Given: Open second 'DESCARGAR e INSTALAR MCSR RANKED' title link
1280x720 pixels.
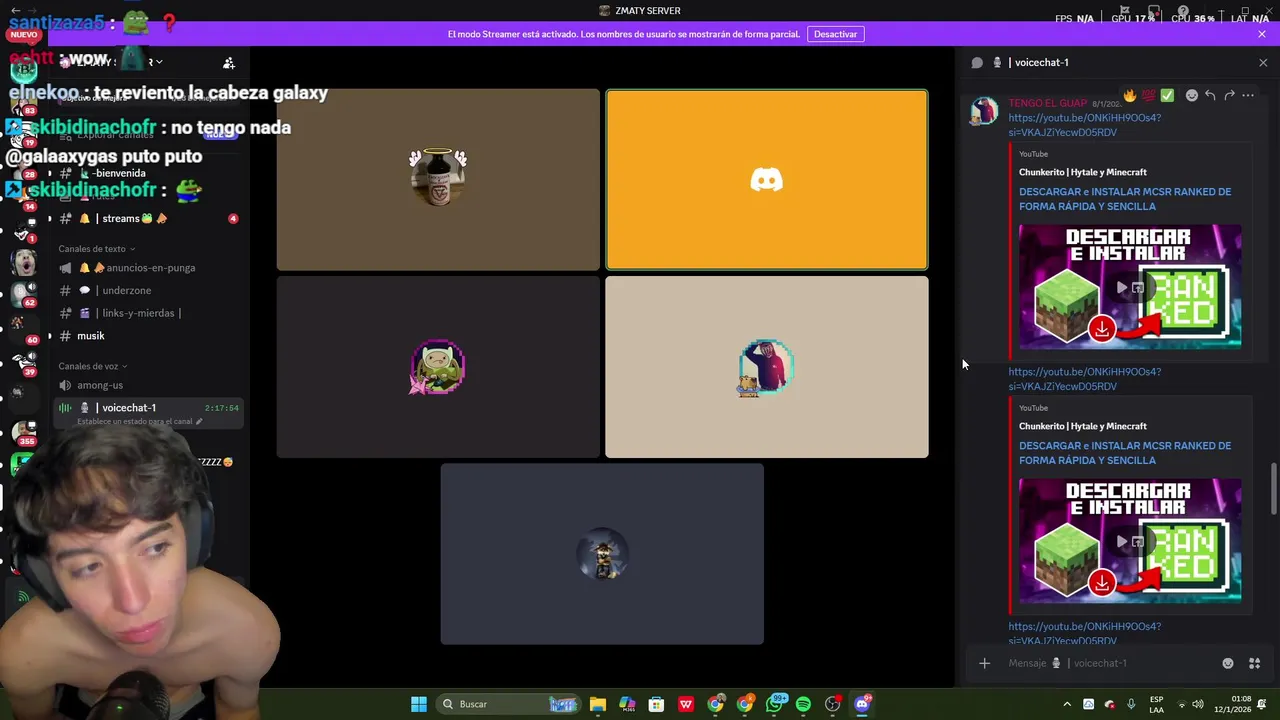Looking at the screenshot, I should [1125, 453].
